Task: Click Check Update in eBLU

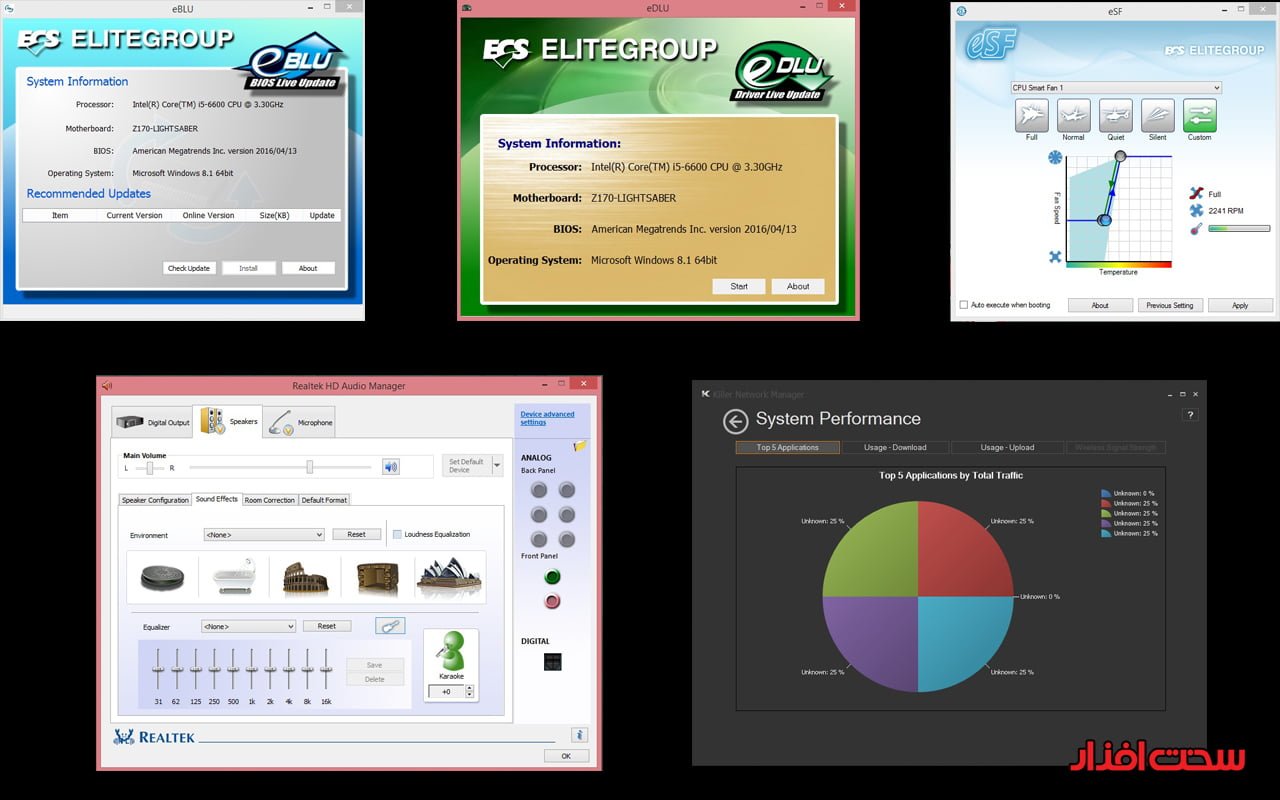Action: tap(189, 268)
